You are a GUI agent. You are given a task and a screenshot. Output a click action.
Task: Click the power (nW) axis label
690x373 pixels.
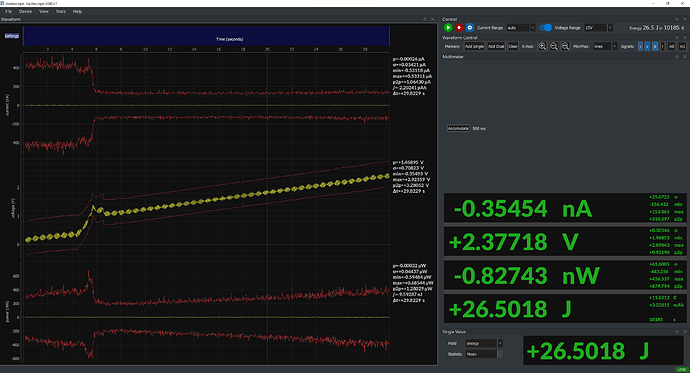(x=7, y=311)
